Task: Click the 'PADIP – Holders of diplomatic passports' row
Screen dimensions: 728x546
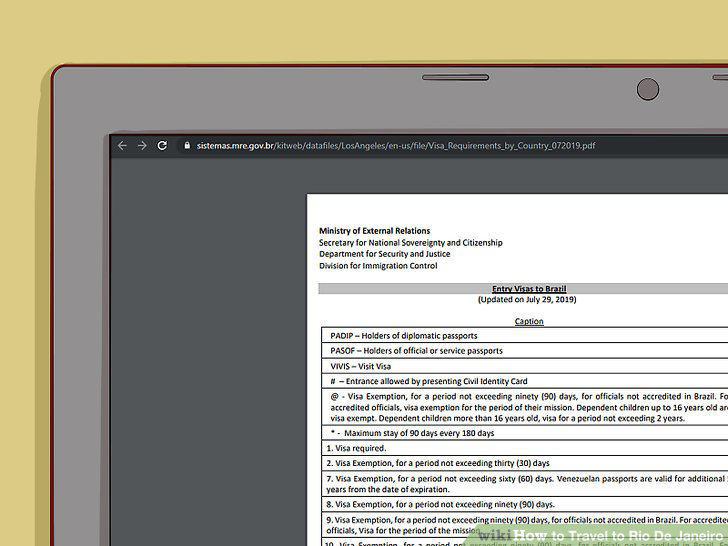Action: (525, 335)
